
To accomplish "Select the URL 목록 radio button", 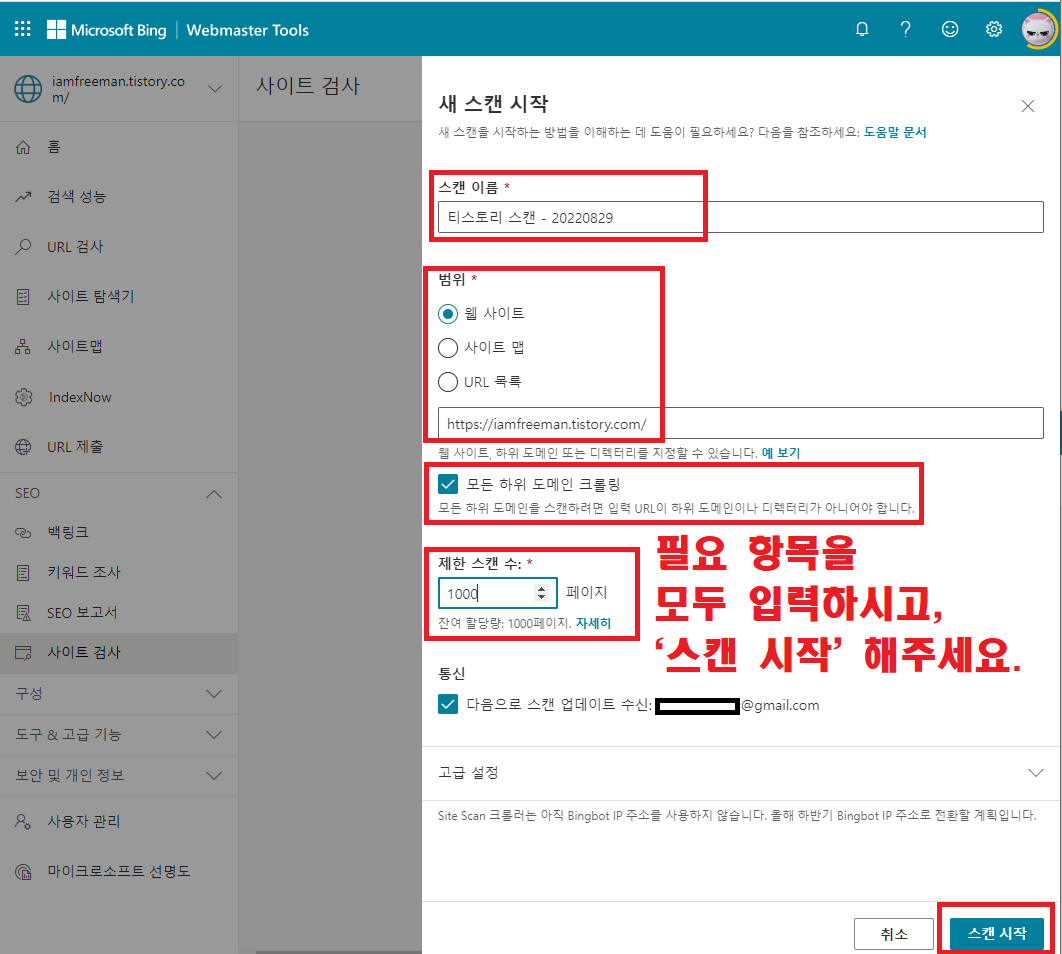I will pos(448,382).
